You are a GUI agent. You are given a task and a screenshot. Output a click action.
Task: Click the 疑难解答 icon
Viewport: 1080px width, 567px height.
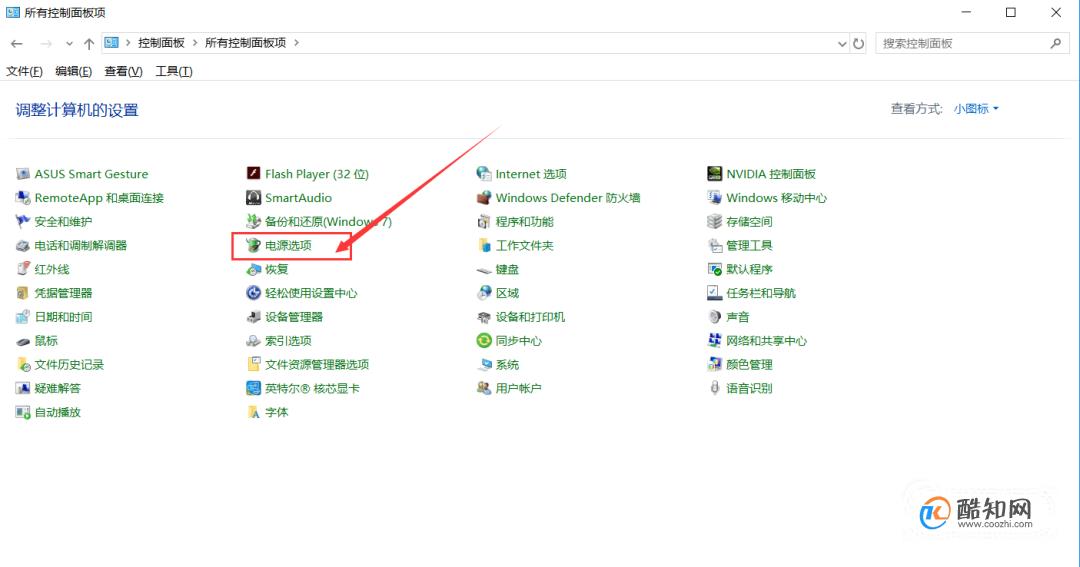pyautogui.click(x=23, y=388)
